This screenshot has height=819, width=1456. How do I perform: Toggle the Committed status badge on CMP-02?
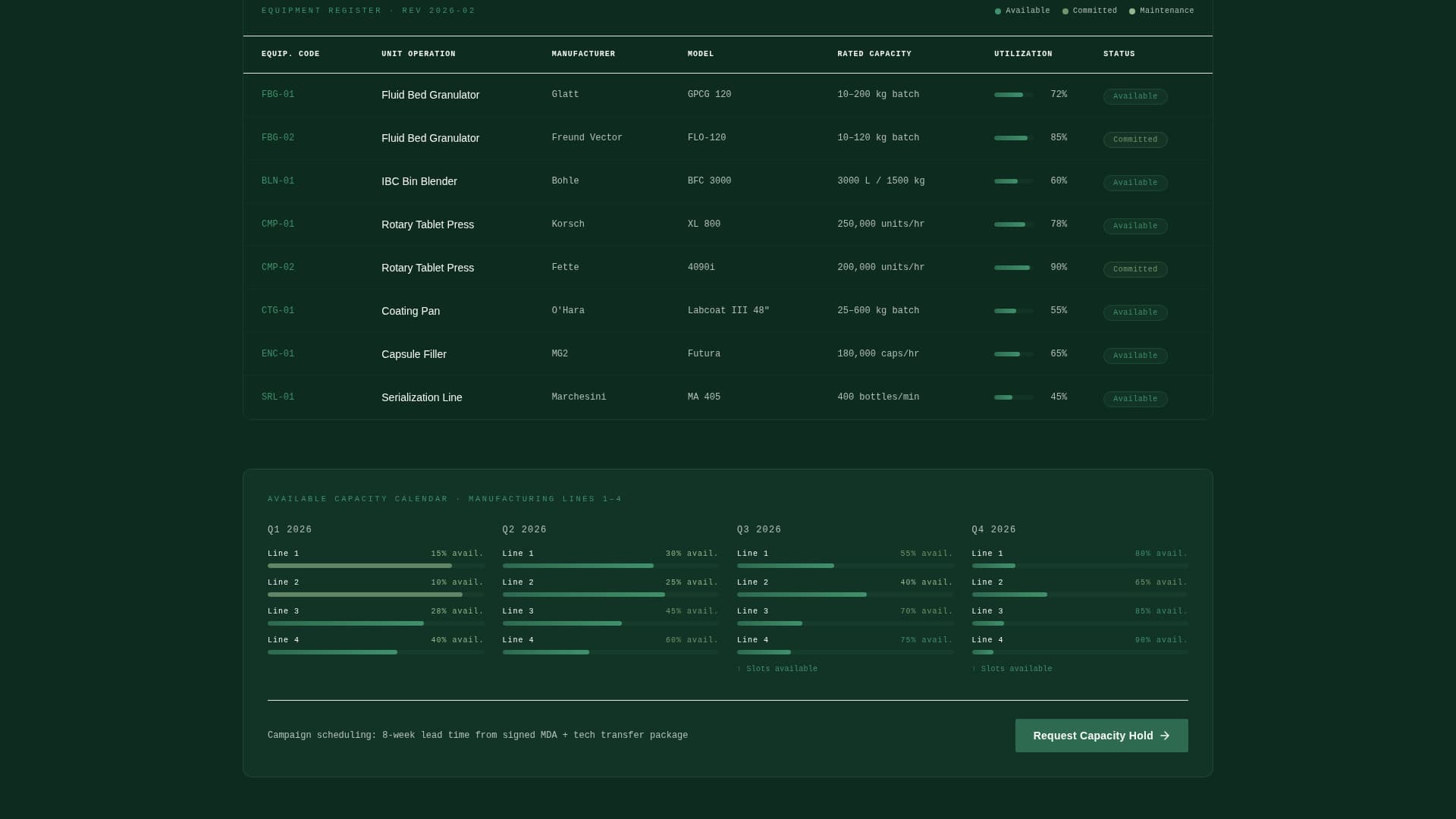(1134, 269)
